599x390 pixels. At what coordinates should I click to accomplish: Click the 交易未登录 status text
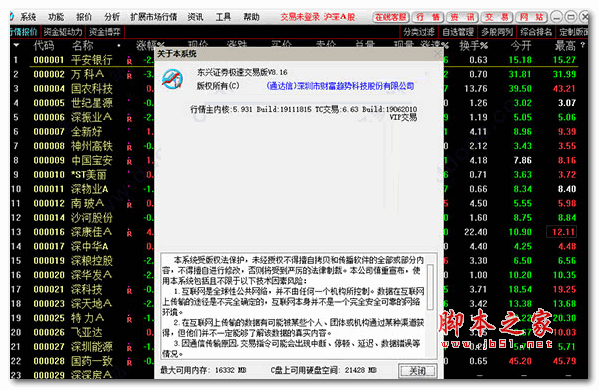[300, 17]
